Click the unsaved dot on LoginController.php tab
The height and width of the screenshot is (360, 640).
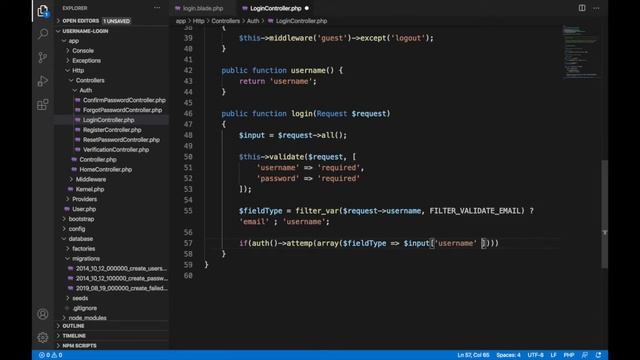coord(307,8)
